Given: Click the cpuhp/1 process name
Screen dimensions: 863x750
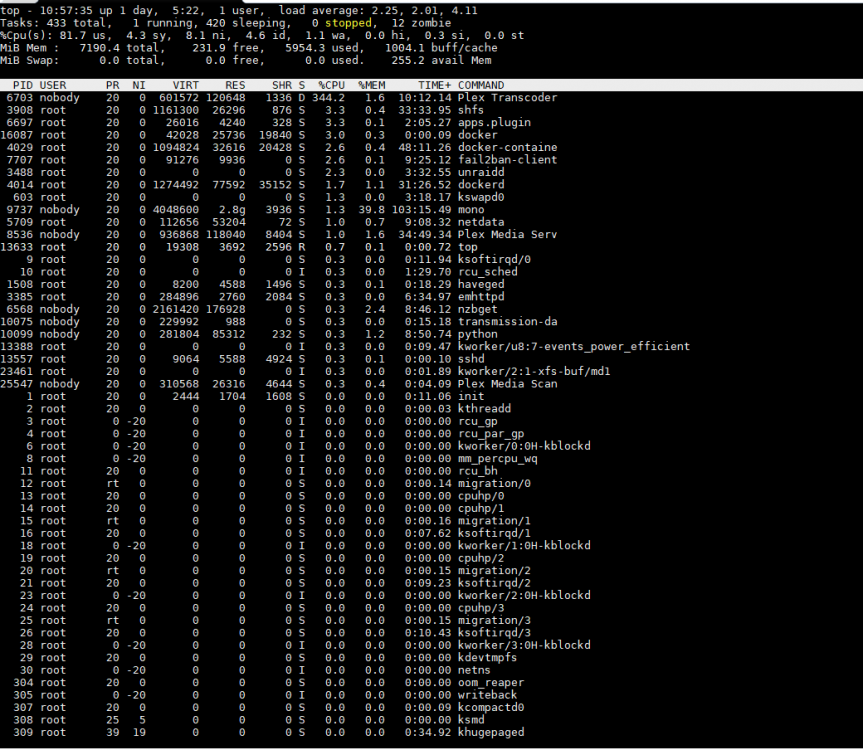Looking at the screenshot, I should coord(481,508).
